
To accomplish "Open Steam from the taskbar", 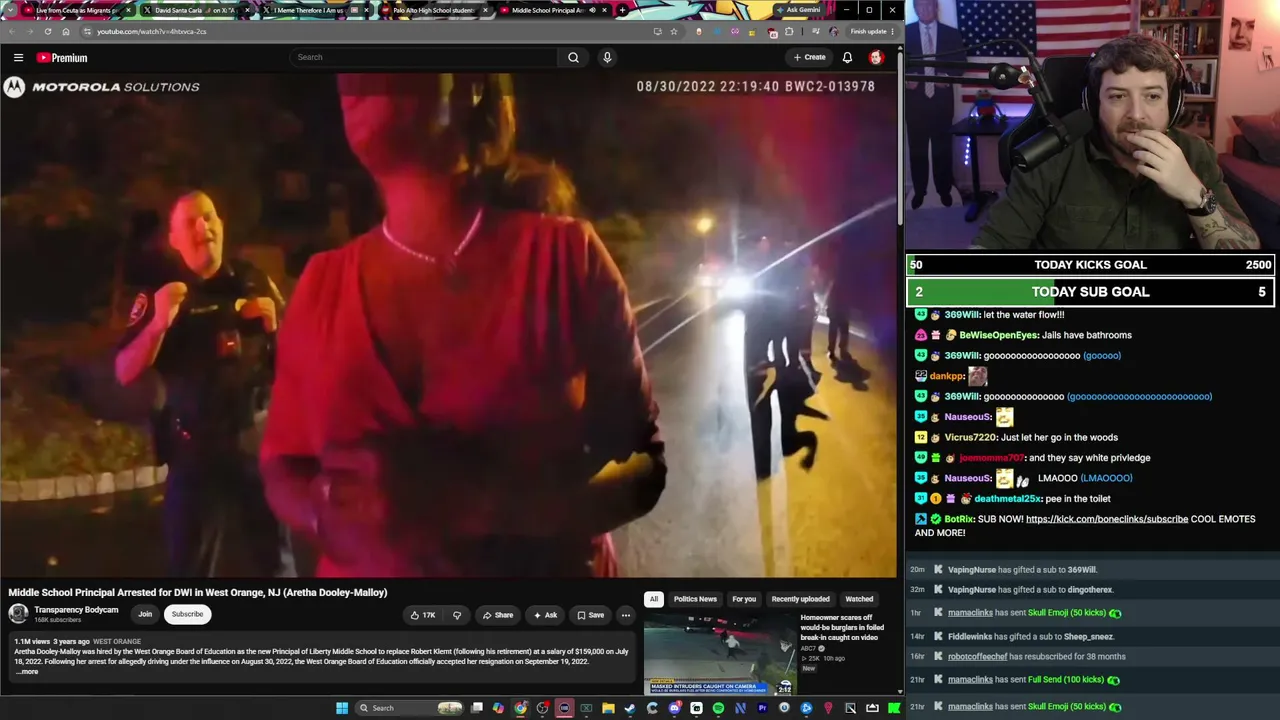I will point(630,708).
